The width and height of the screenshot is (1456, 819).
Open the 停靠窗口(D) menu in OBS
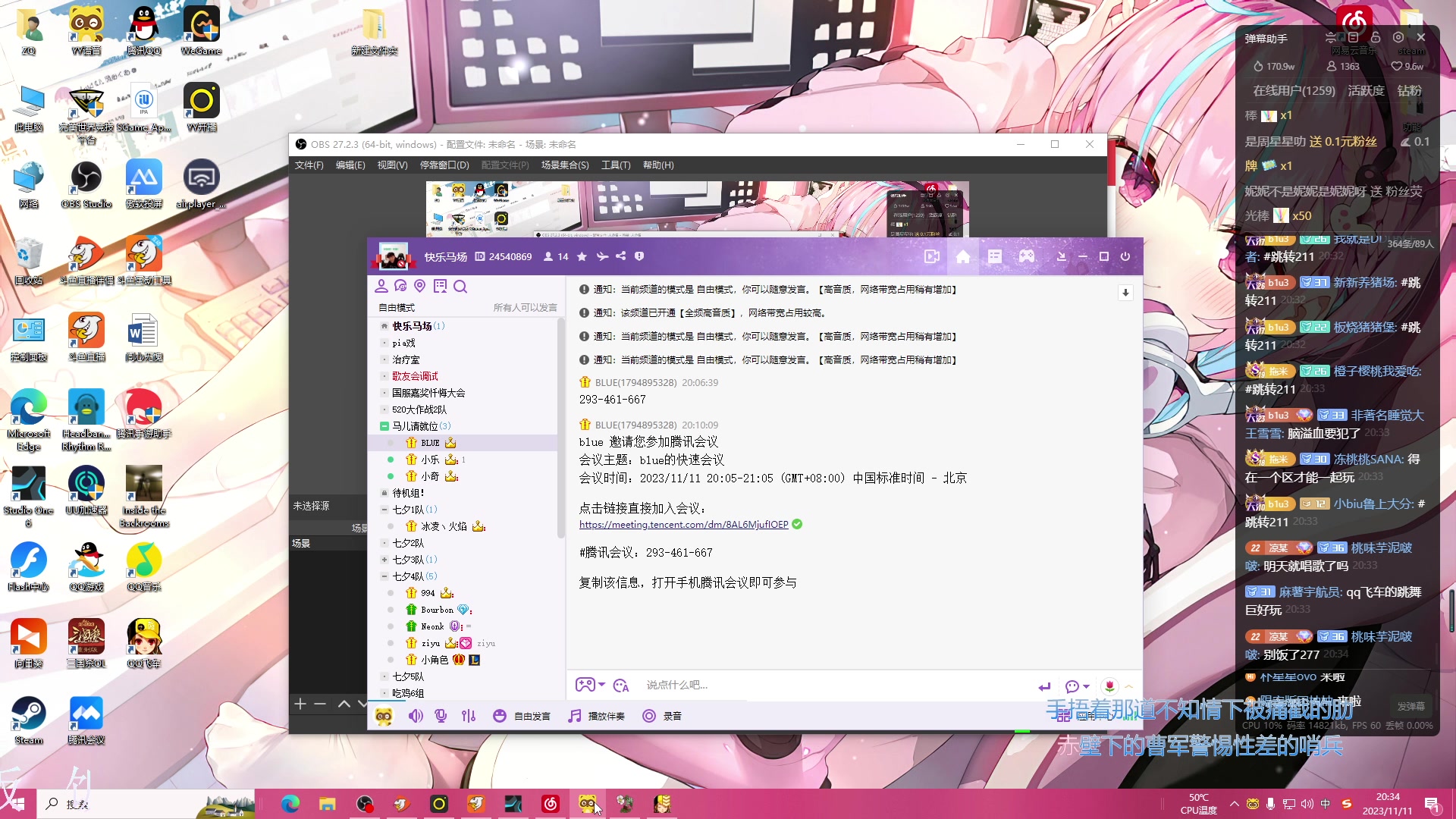point(444,165)
